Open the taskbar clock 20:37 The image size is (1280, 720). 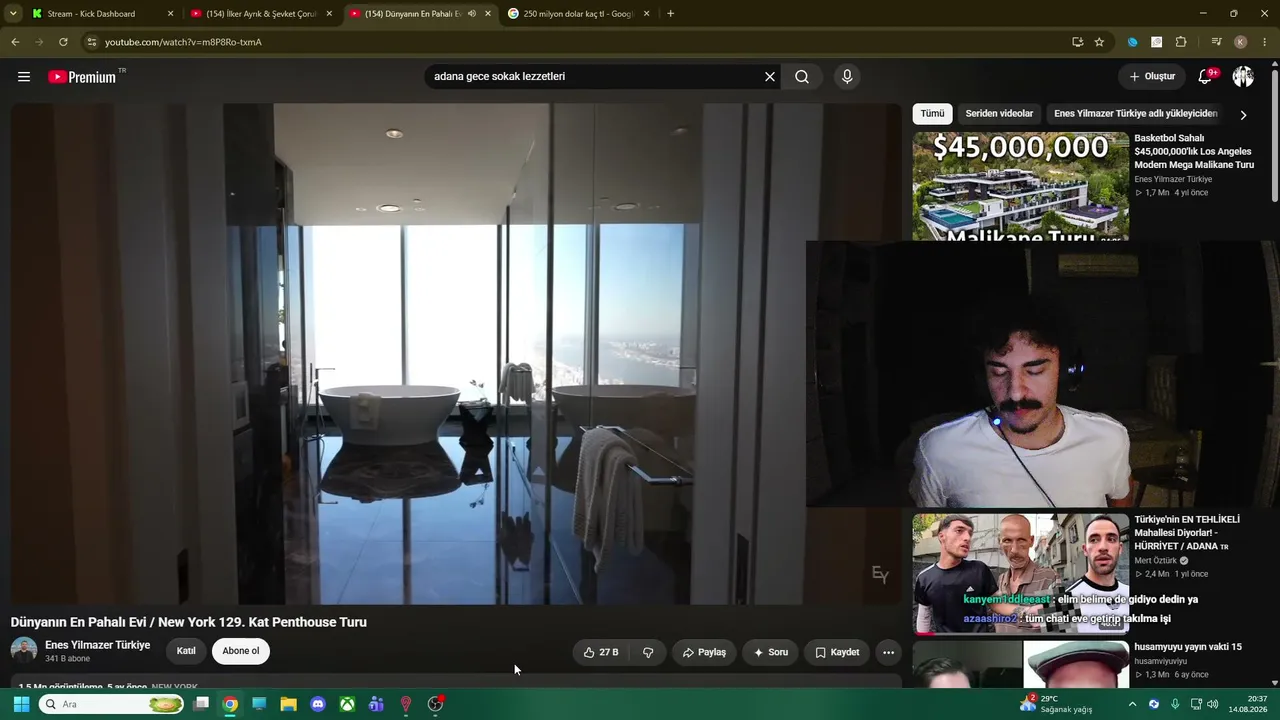point(1250,704)
